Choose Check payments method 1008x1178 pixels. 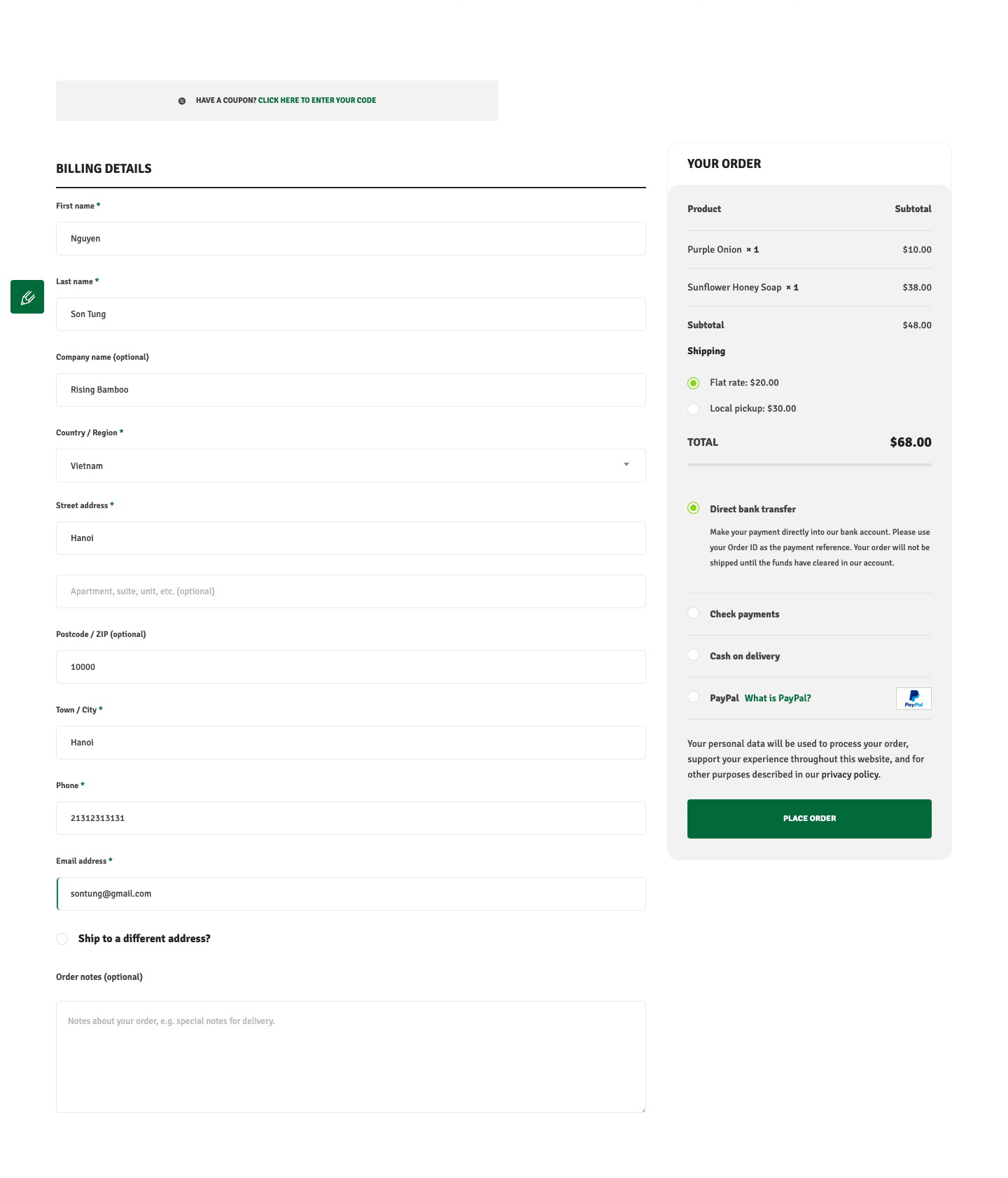click(694, 613)
